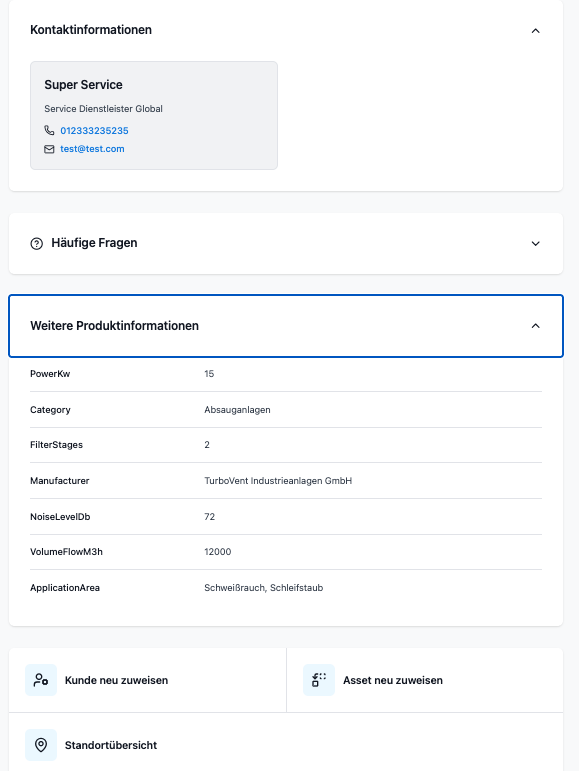Click Schweißrauch, Schleifstaub value
Viewport: 579px width, 771px height.
click(x=263, y=588)
